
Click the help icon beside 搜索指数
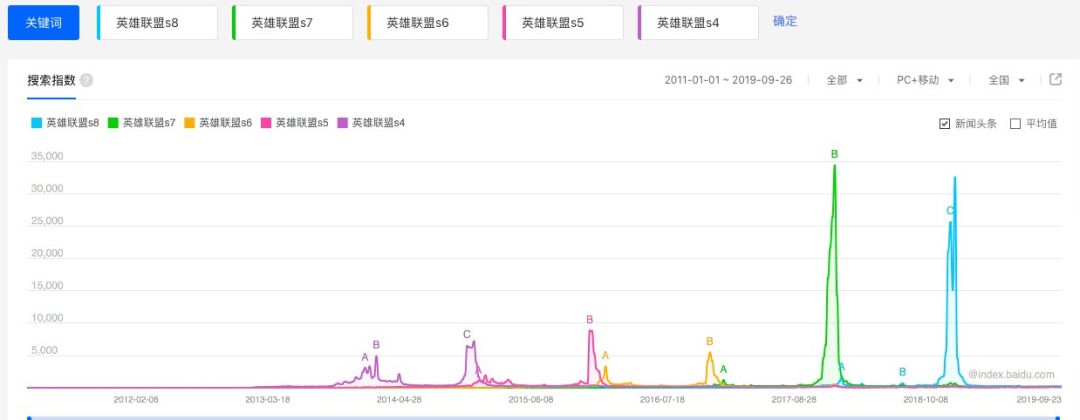pos(87,81)
